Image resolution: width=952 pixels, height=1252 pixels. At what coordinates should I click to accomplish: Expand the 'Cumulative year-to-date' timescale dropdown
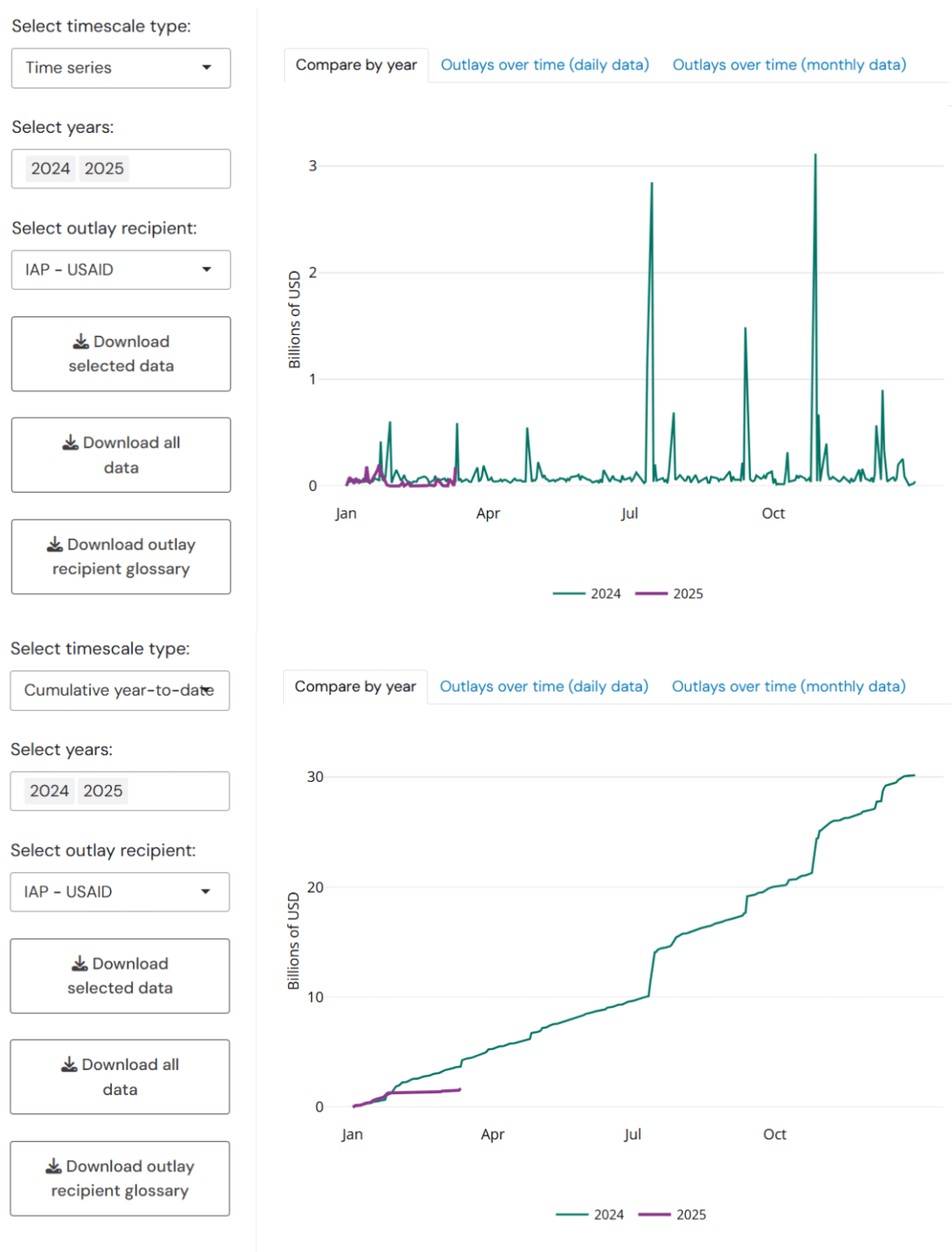119,691
